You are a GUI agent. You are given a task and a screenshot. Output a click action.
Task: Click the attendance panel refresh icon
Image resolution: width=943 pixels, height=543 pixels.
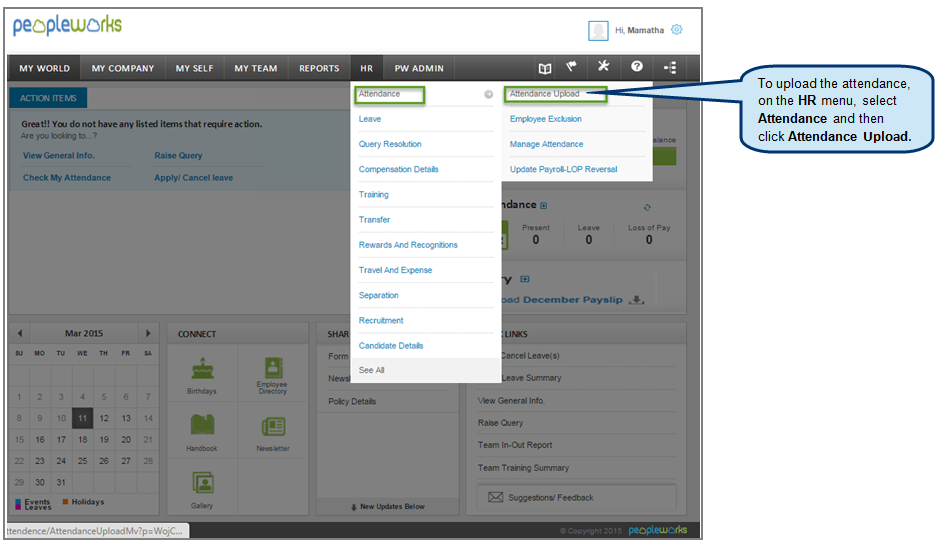647,207
